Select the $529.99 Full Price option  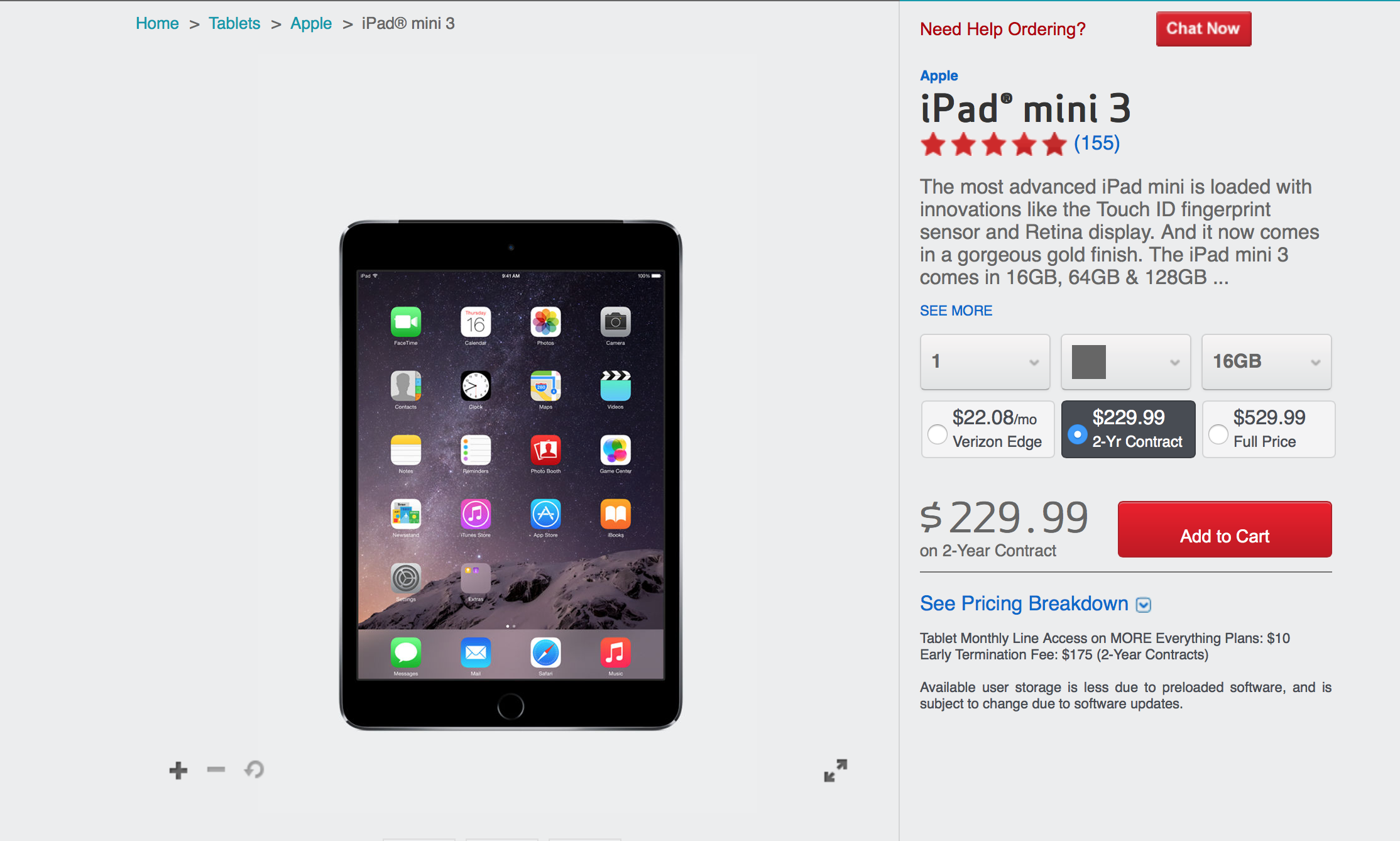(1269, 429)
